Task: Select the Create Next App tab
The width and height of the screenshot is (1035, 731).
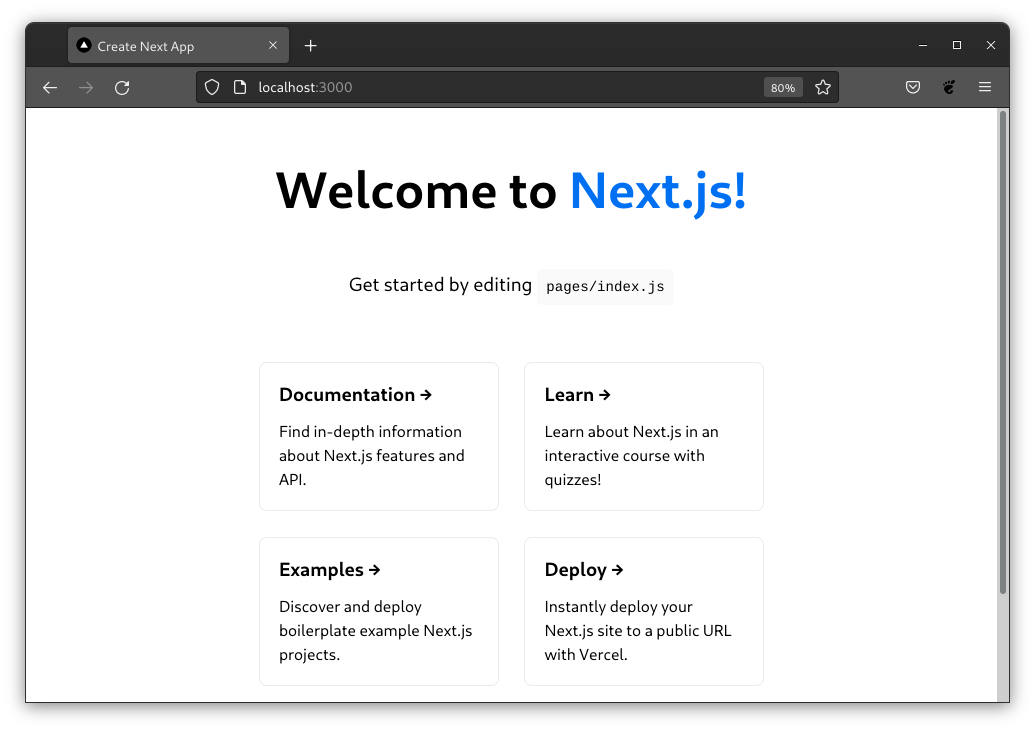Action: click(x=160, y=46)
